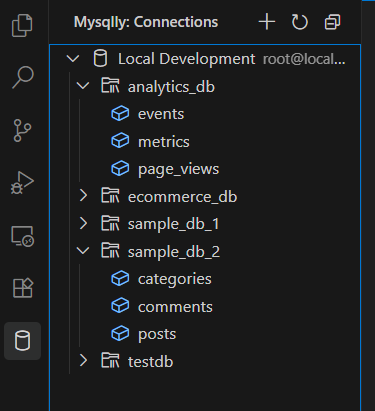Collapse all tree nodes icon

coord(332,22)
